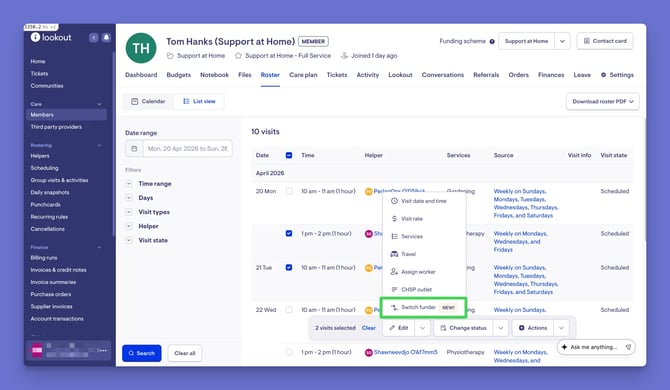Check the bottom 1 pm Physiotherapy visit checkbox

(289, 352)
